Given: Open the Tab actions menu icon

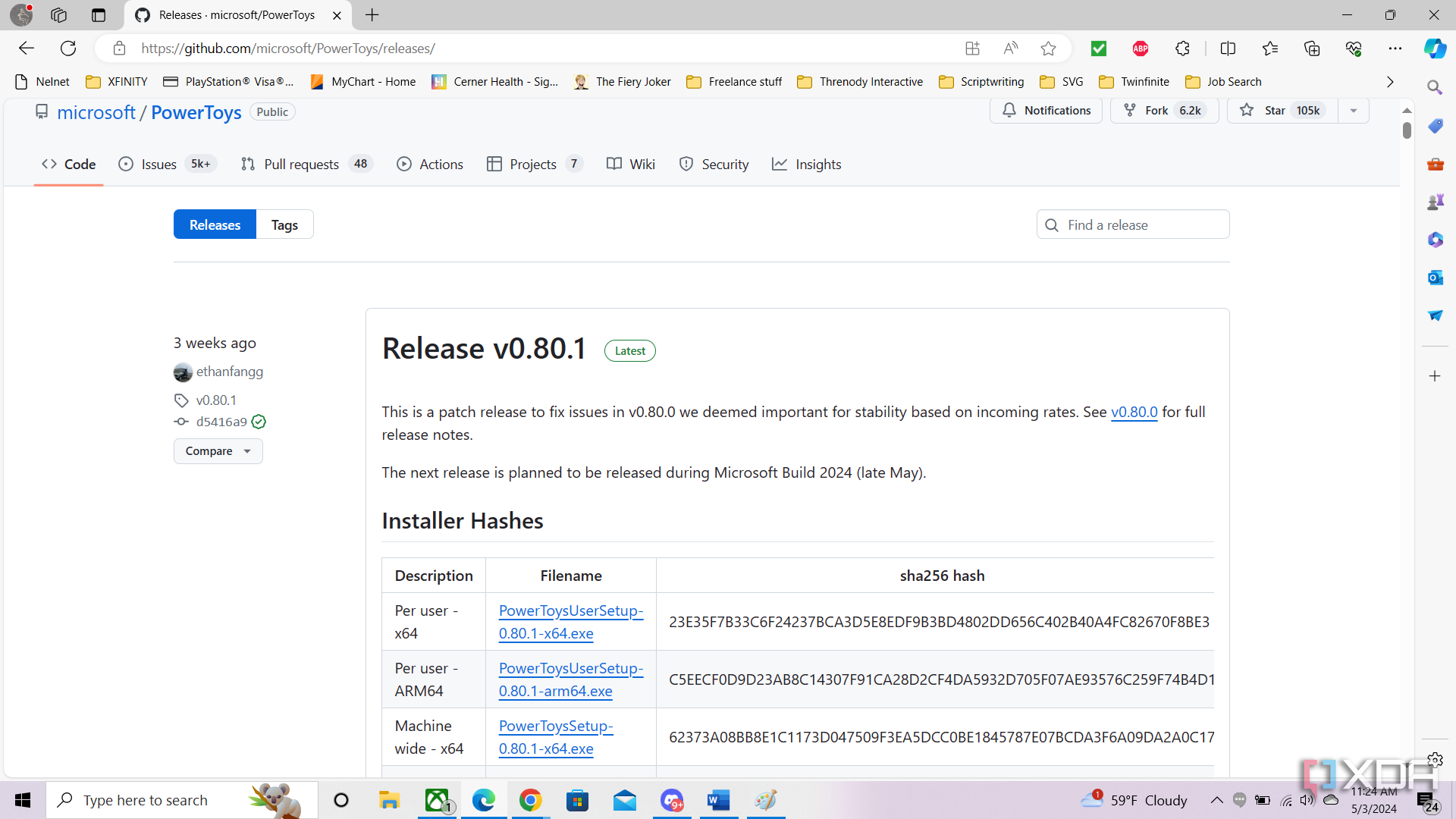Looking at the screenshot, I should 98,15.
